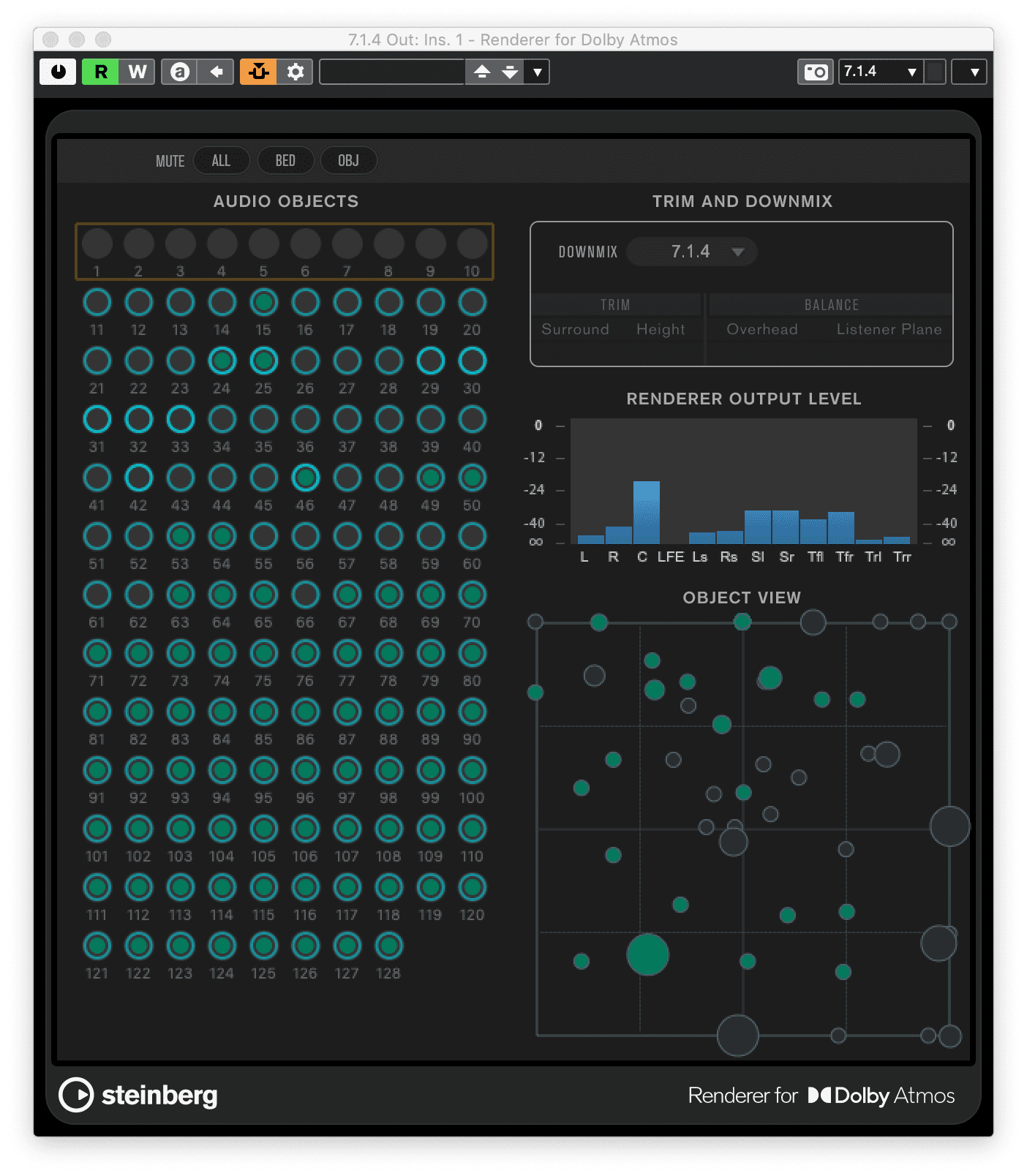Click the Tfr channel output level meter
This screenshot has width=1027, height=1176.
tap(840, 527)
